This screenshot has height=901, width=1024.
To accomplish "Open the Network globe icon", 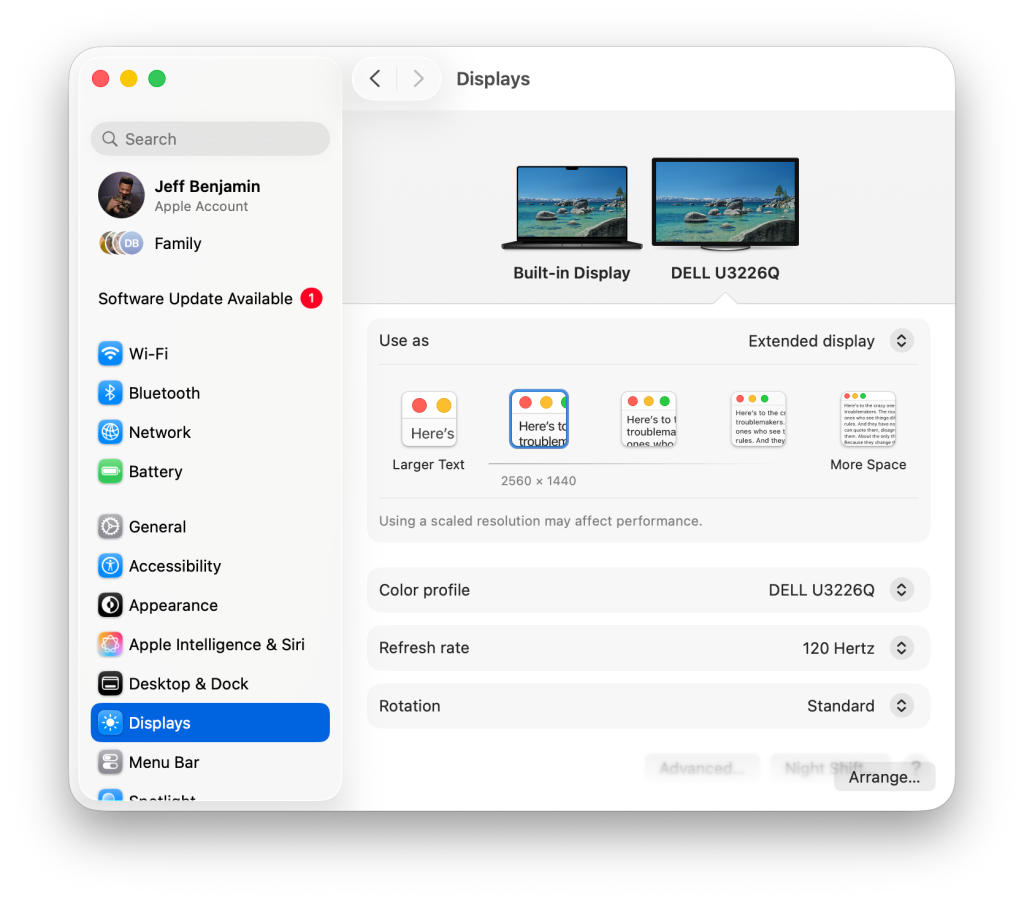I will tap(110, 432).
